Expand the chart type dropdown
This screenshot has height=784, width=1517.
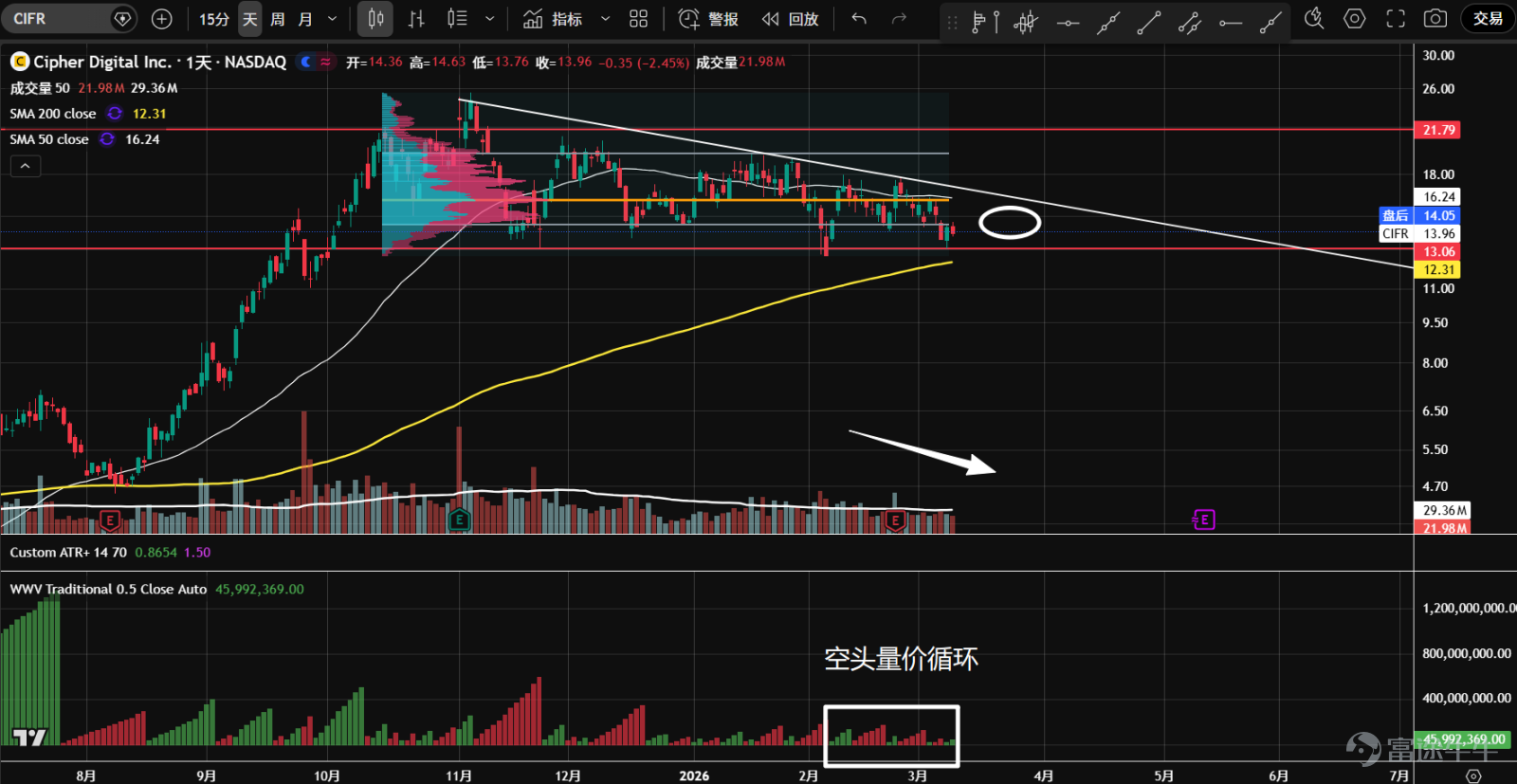tap(489, 19)
